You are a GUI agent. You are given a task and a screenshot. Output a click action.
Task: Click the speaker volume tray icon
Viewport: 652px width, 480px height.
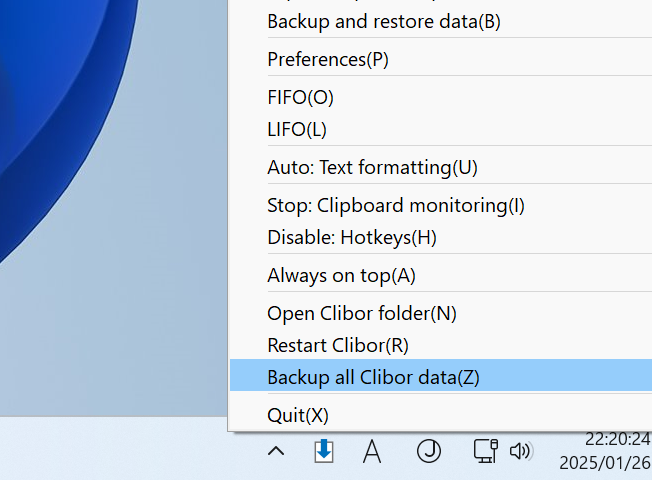pos(520,451)
